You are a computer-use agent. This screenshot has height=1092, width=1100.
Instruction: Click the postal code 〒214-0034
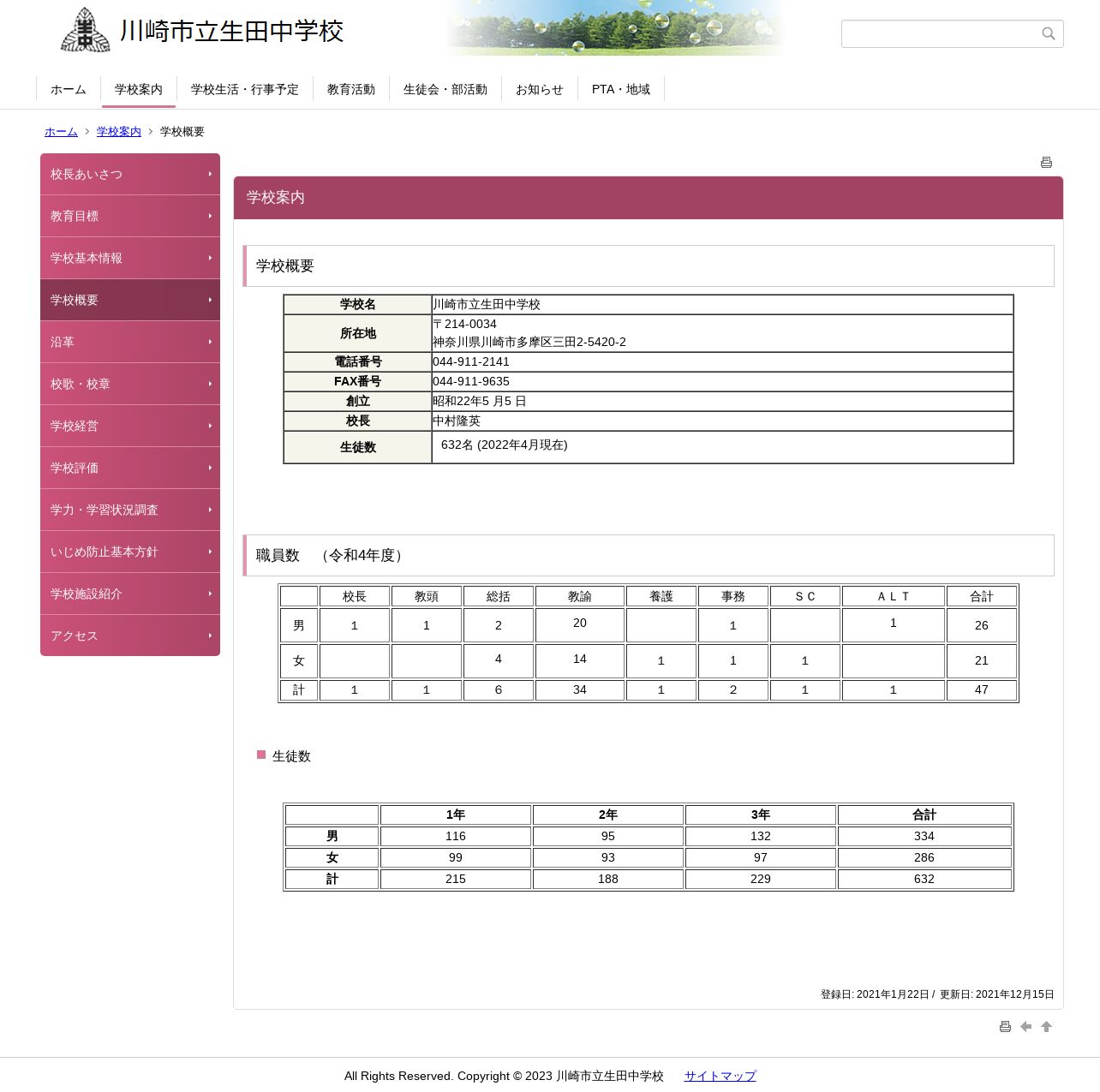(x=464, y=324)
